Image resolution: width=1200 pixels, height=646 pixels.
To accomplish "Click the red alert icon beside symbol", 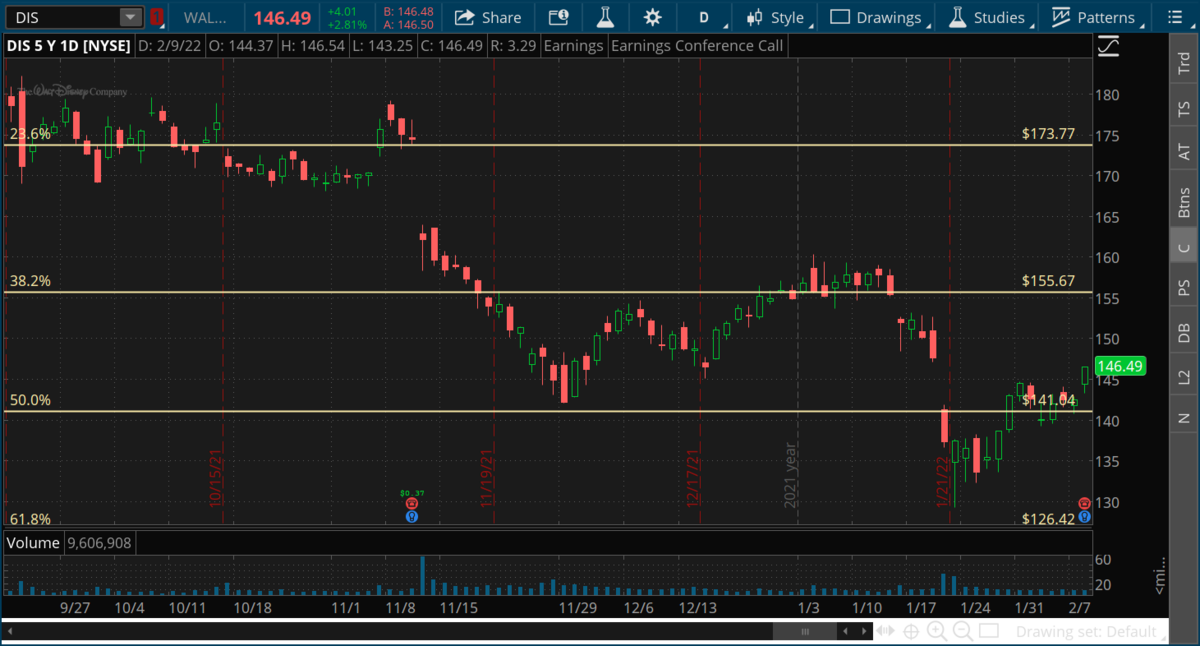I will coord(156,17).
